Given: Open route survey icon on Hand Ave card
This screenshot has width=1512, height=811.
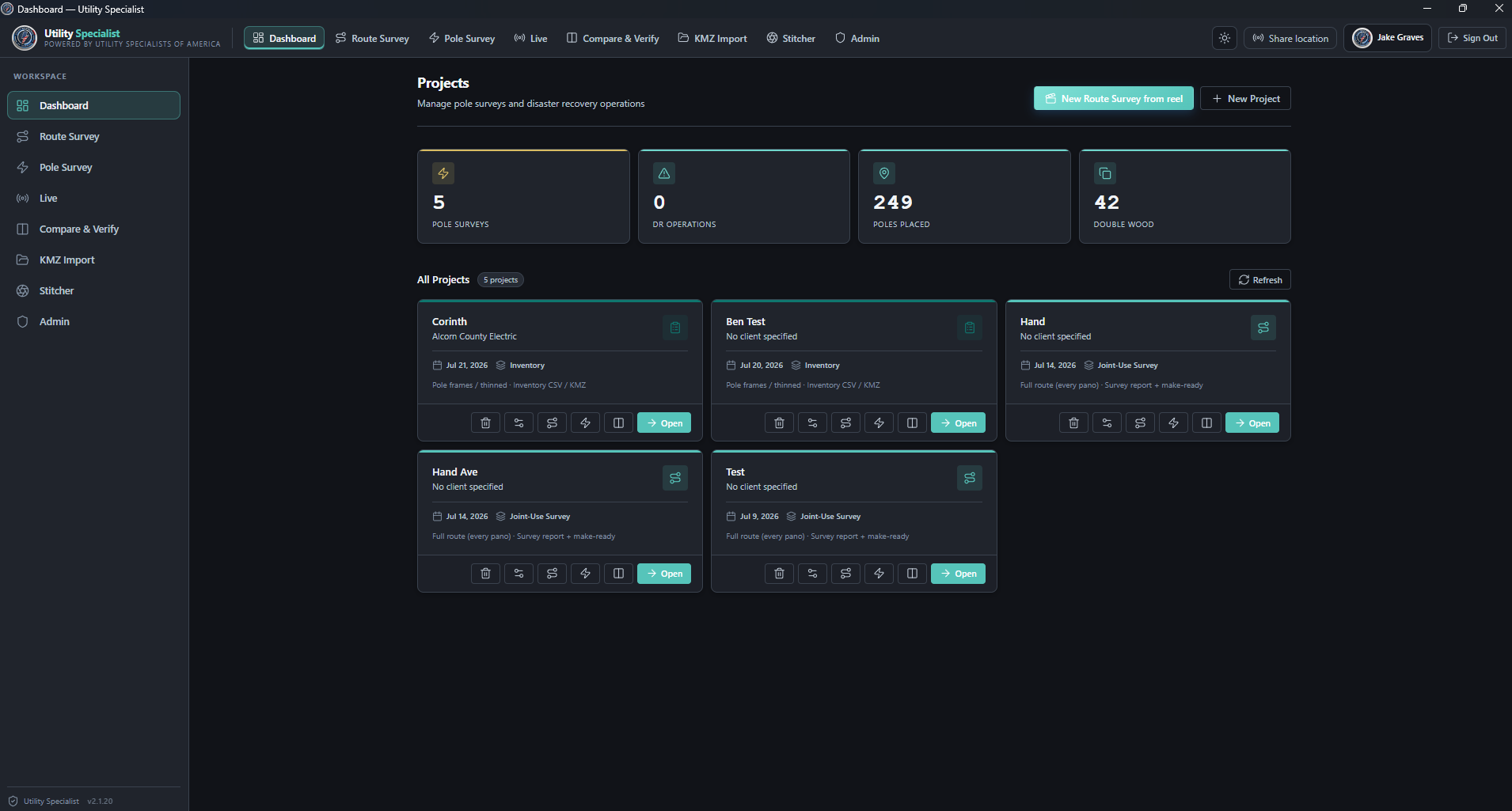Looking at the screenshot, I should click(552, 574).
